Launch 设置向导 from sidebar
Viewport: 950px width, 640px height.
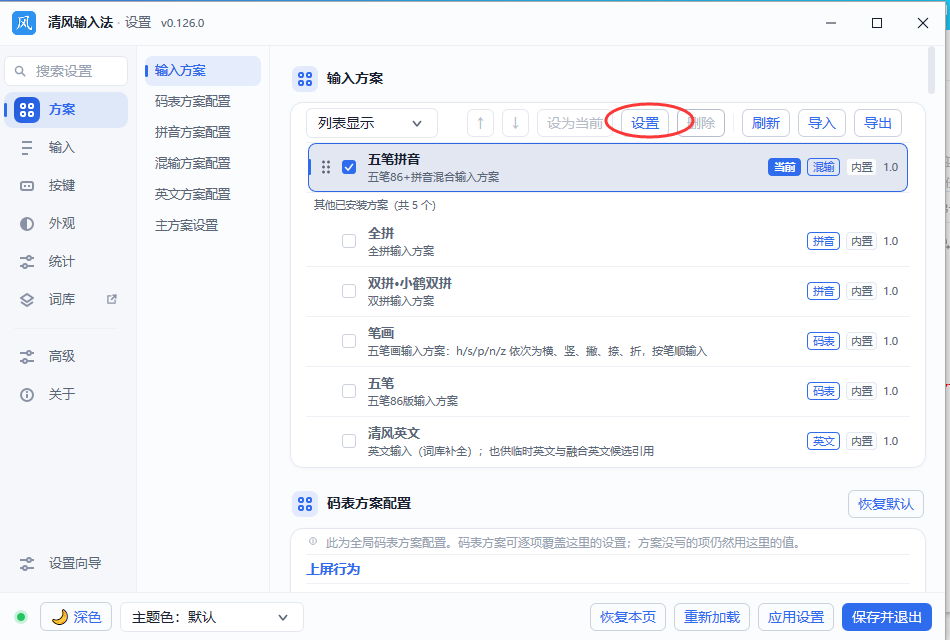coord(66,564)
